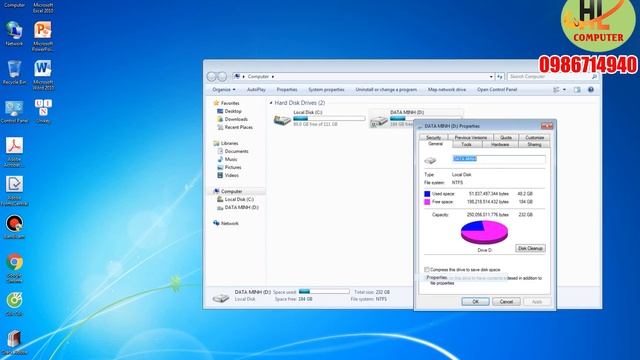
Task: Select the Control Panel desktop icon
Action: click(14, 111)
